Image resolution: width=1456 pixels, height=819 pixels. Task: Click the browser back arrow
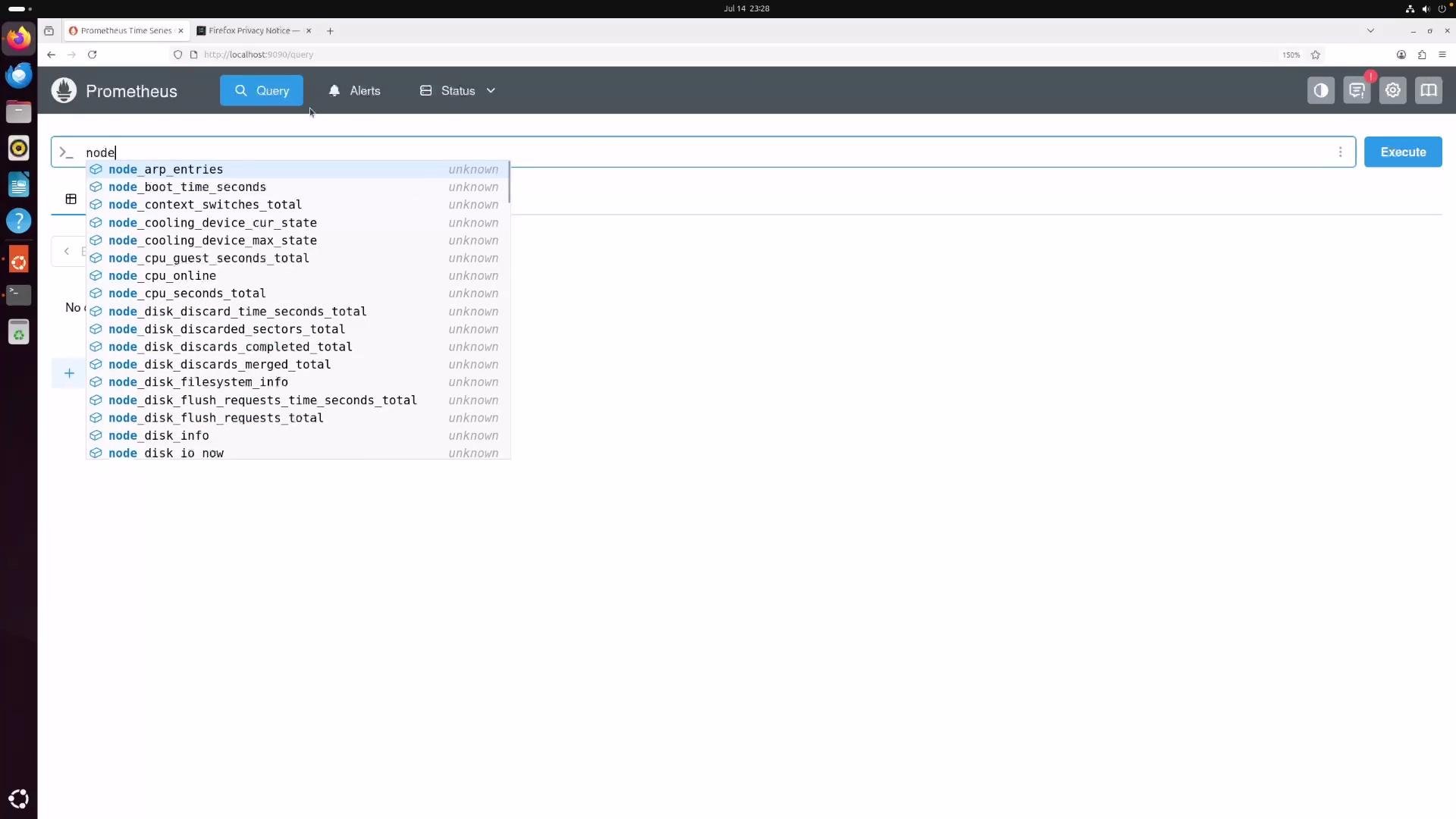pos(51,55)
